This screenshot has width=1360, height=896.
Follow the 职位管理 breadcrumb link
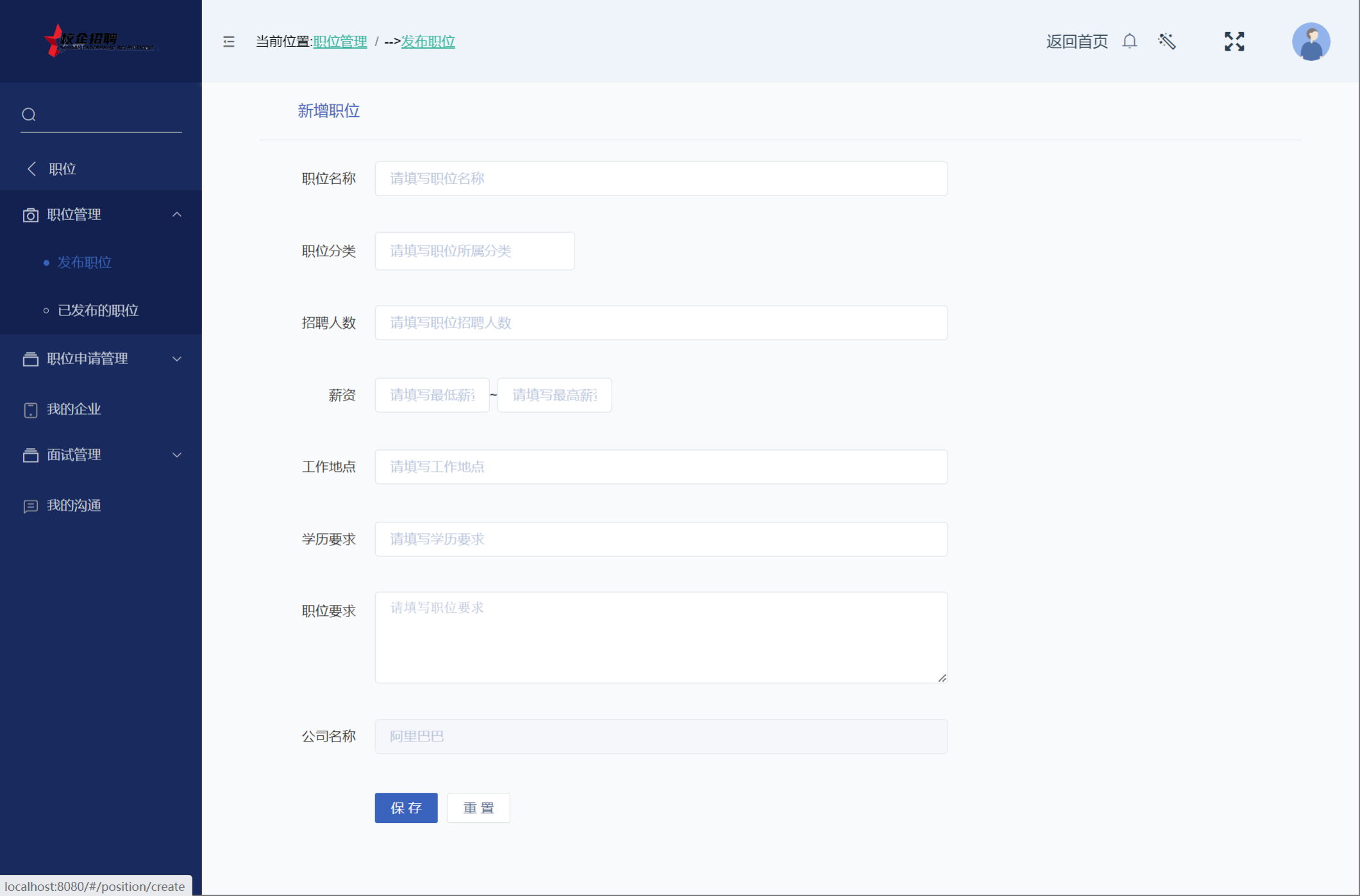click(340, 42)
